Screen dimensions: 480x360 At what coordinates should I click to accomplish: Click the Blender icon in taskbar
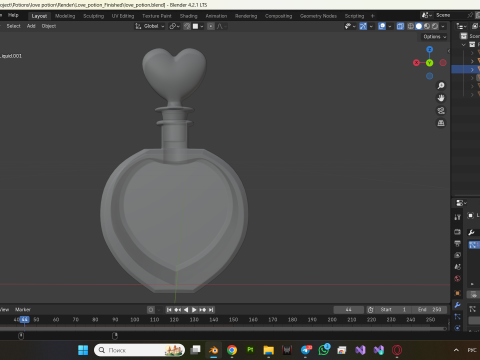[213, 350]
